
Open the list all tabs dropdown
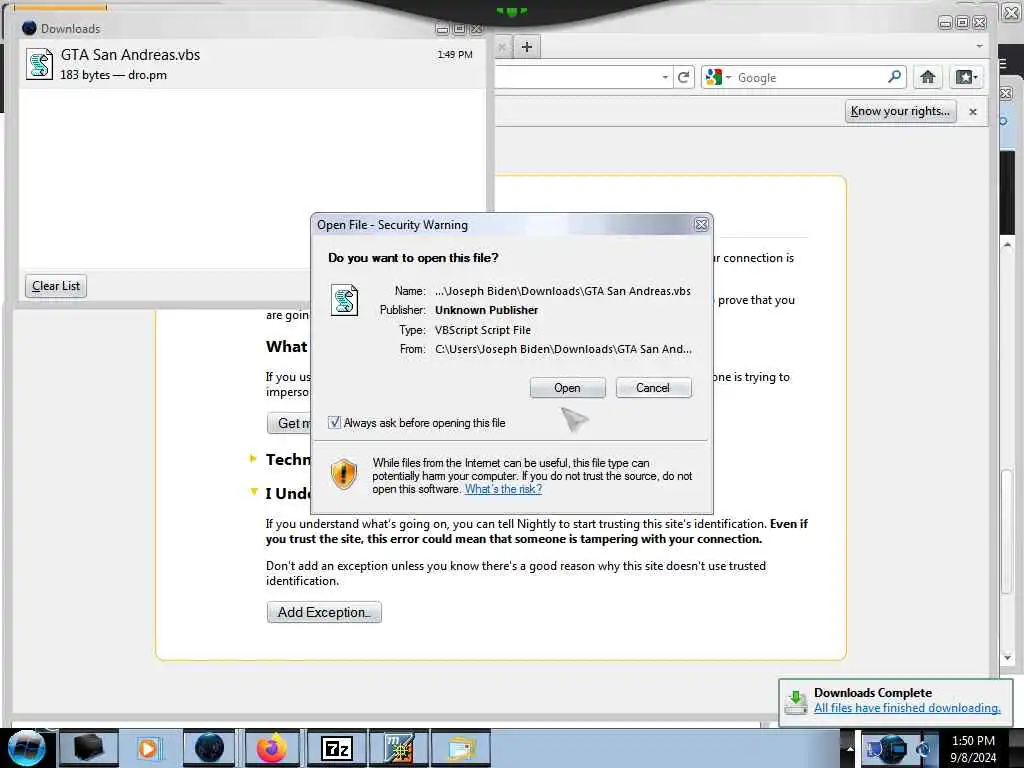[979, 46]
